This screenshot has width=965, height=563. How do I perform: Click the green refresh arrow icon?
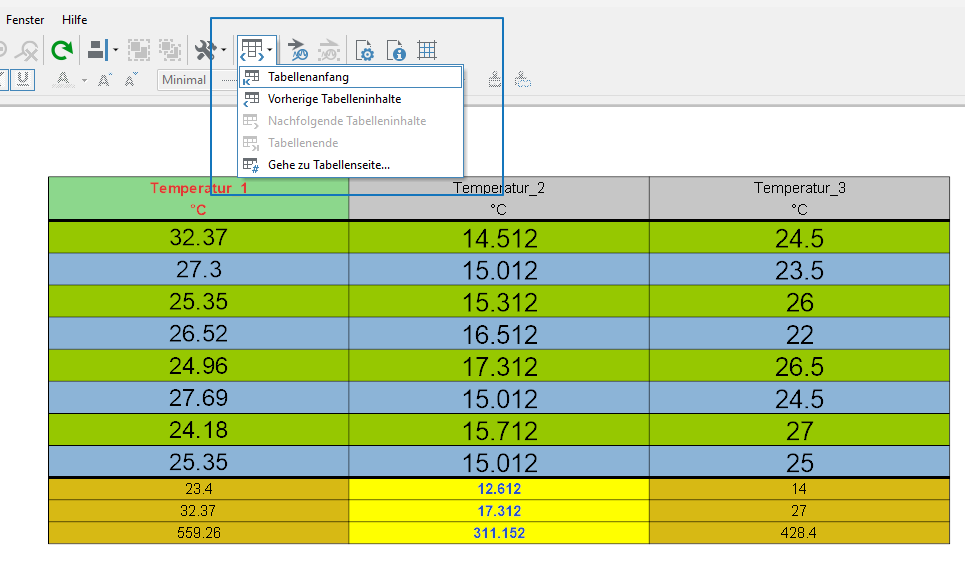tap(62, 49)
